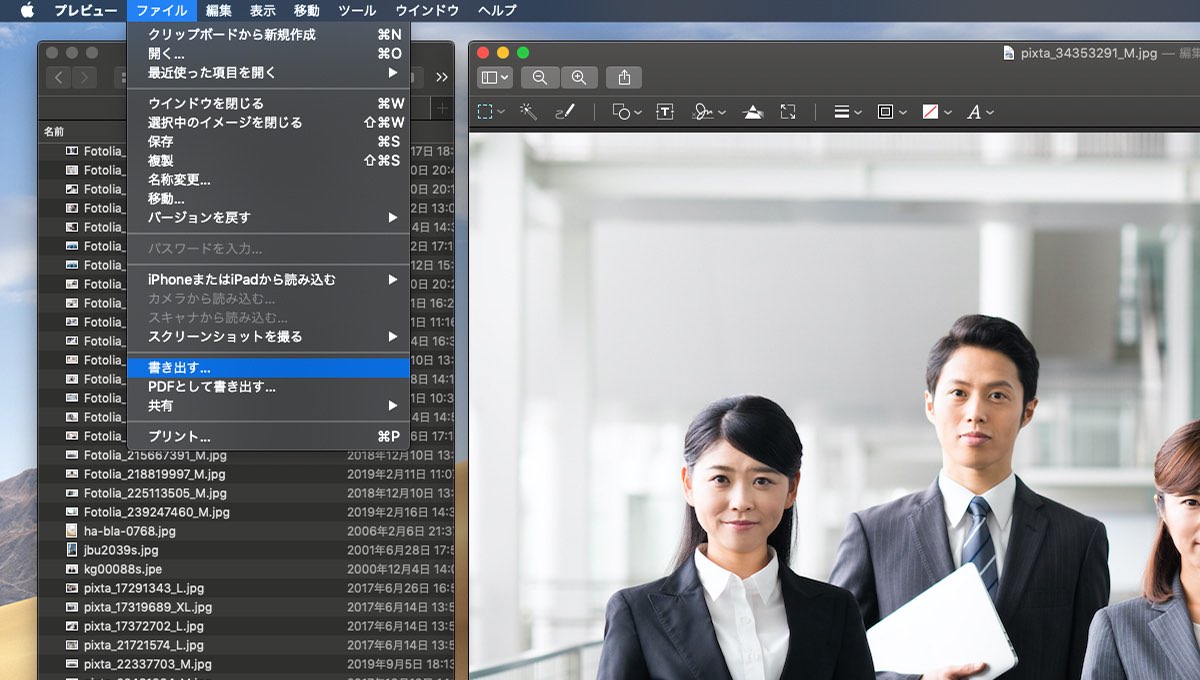Screen dimensions: 1200x680
Task: Zoom out of the image in Preview
Action: click(540, 78)
